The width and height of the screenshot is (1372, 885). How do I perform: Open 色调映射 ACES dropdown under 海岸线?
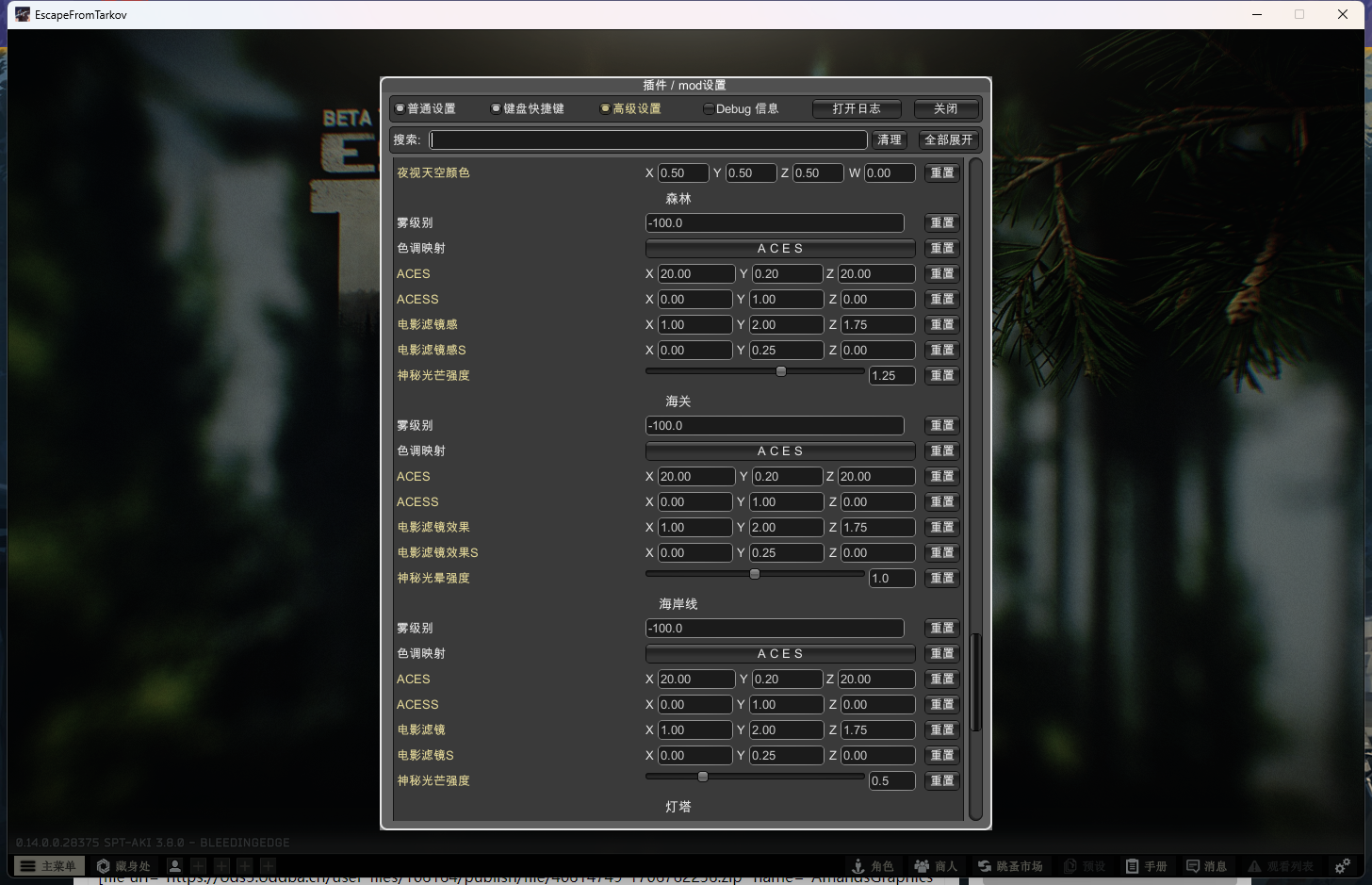(x=780, y=653)
